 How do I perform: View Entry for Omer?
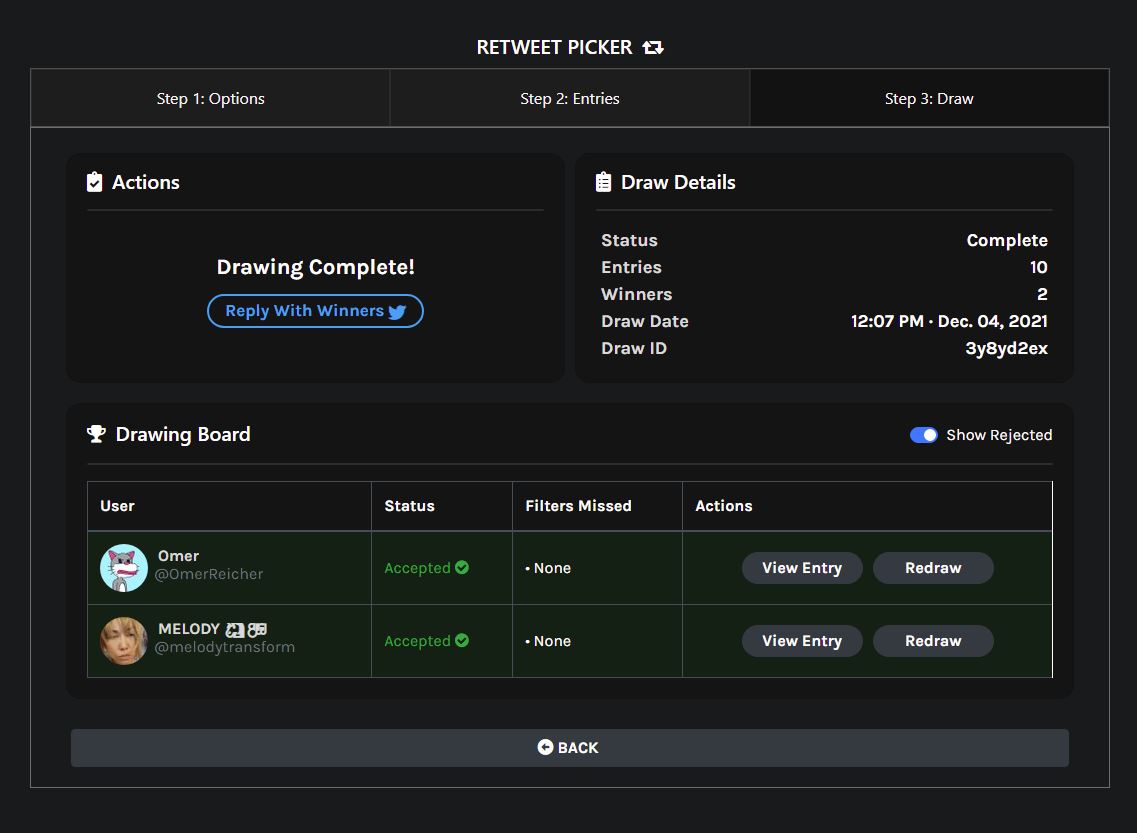point(802,568)
